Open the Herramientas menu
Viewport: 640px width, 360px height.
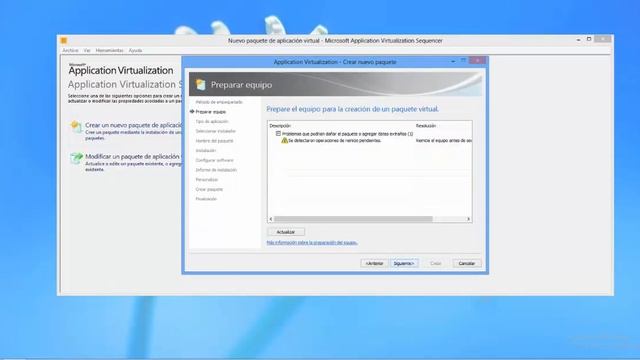point(109,51)
